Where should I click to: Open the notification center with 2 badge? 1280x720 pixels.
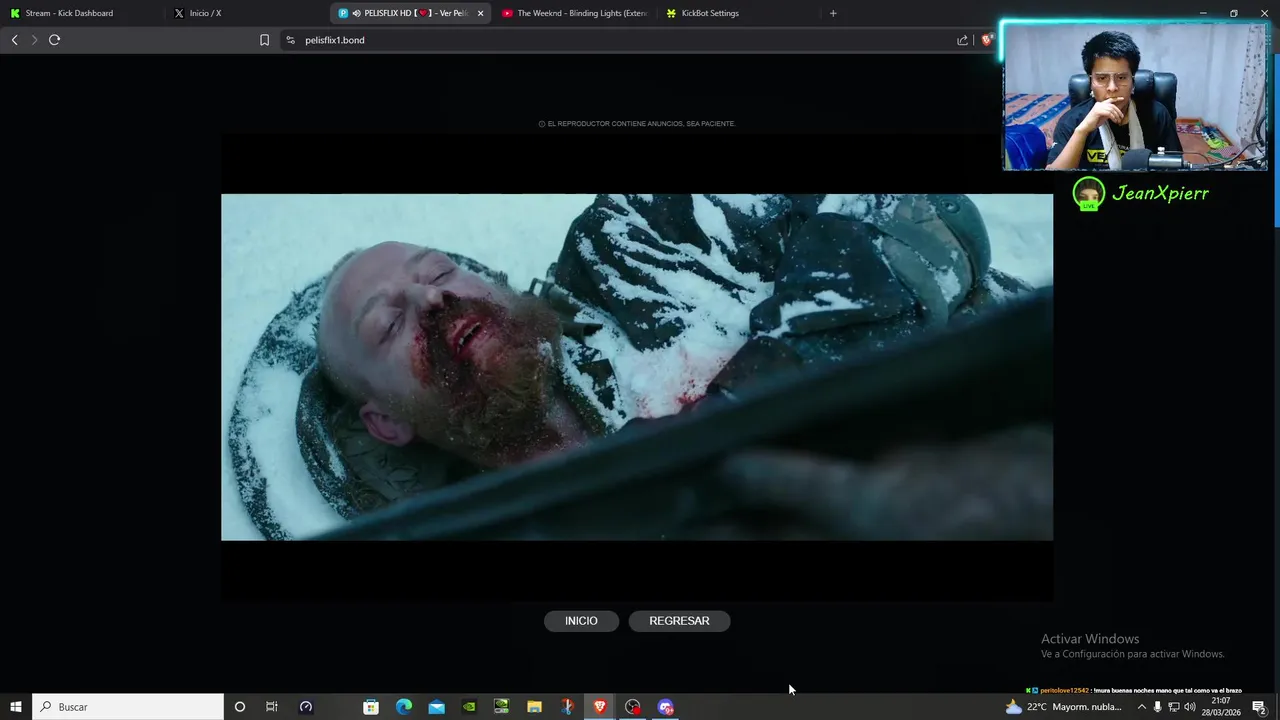click(x=1260, y=707)
